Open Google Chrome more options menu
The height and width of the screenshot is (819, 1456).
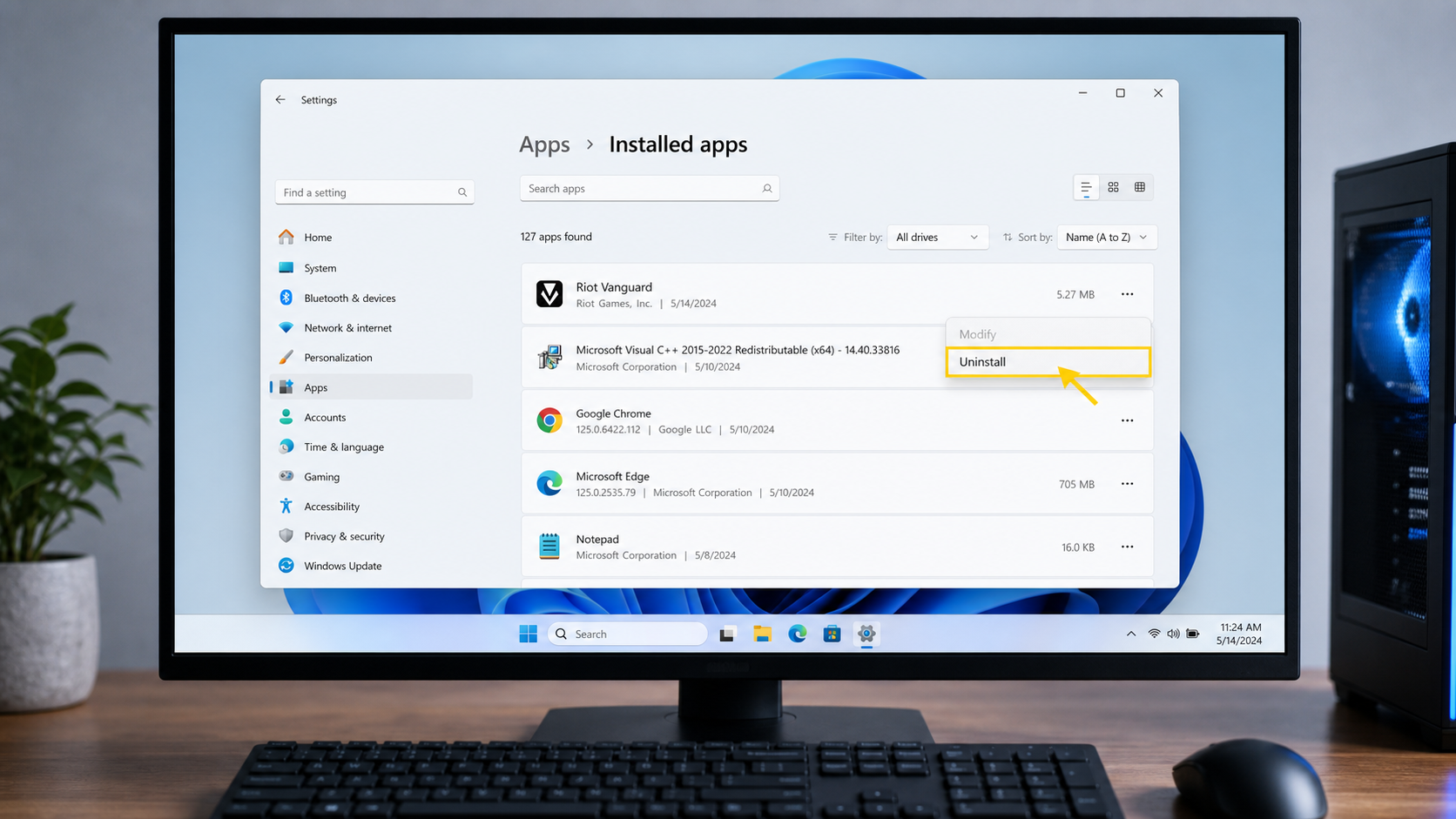coord(1128,420)
